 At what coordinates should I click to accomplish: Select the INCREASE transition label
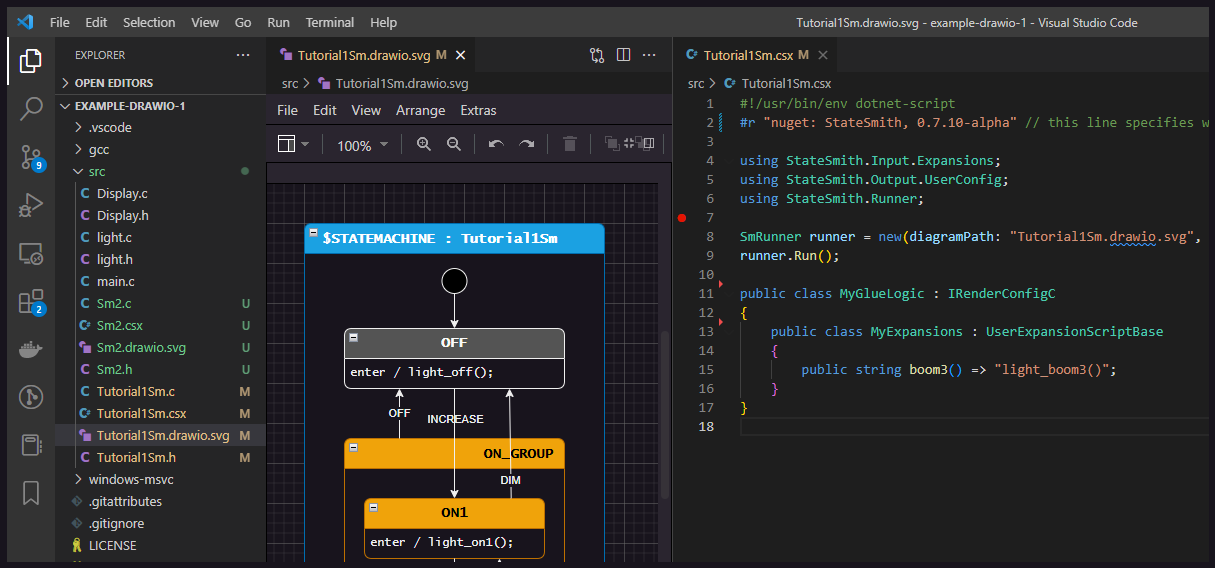pos(455,419)
